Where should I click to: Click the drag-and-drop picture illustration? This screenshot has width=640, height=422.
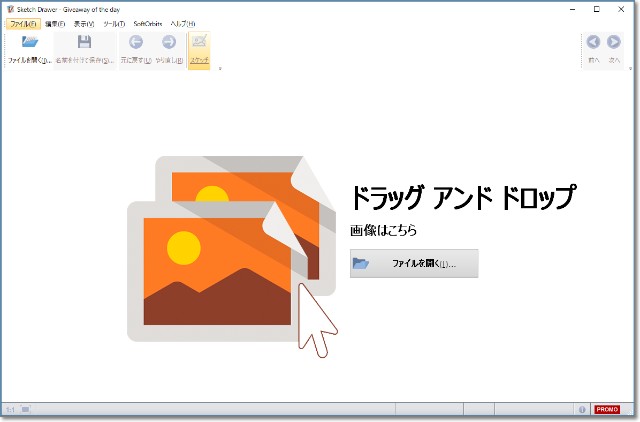(230, 250)
